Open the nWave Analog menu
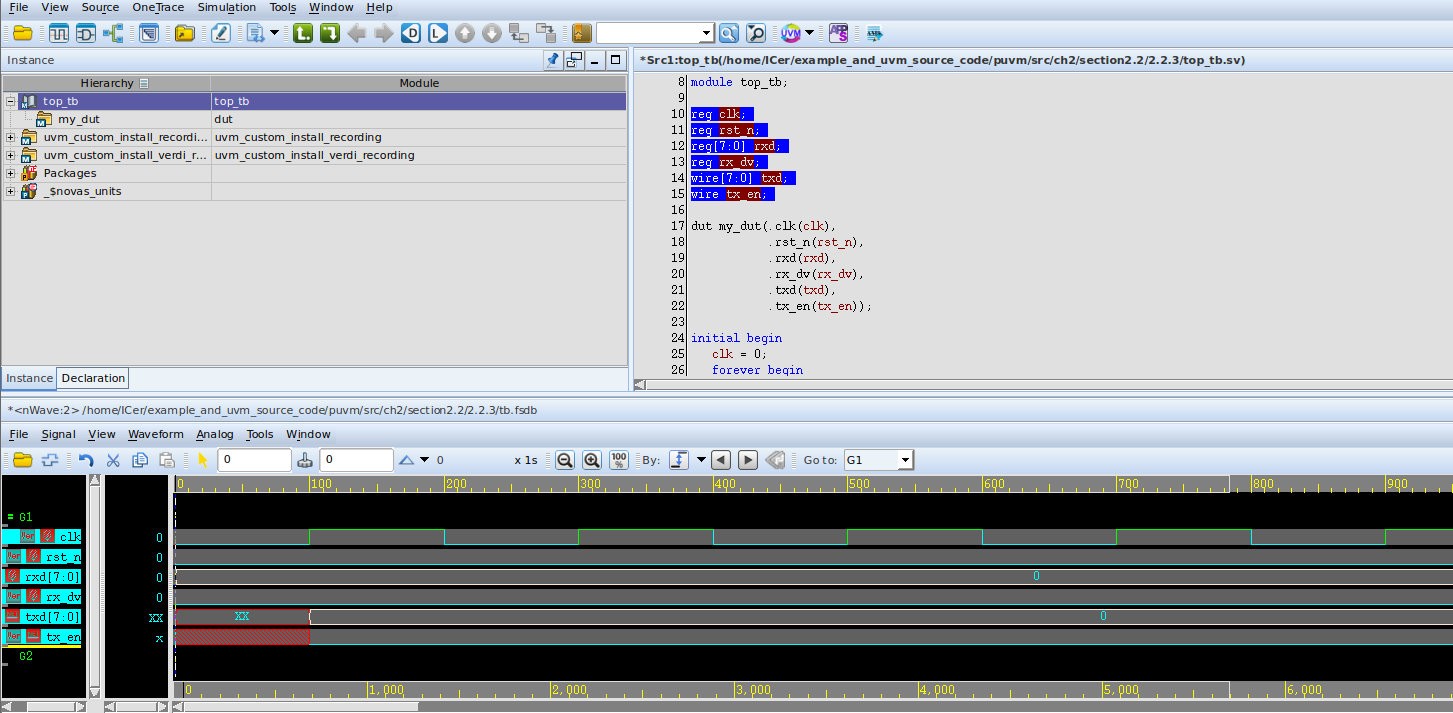The height and width of the screenshot is (713, 1453). 215,434
